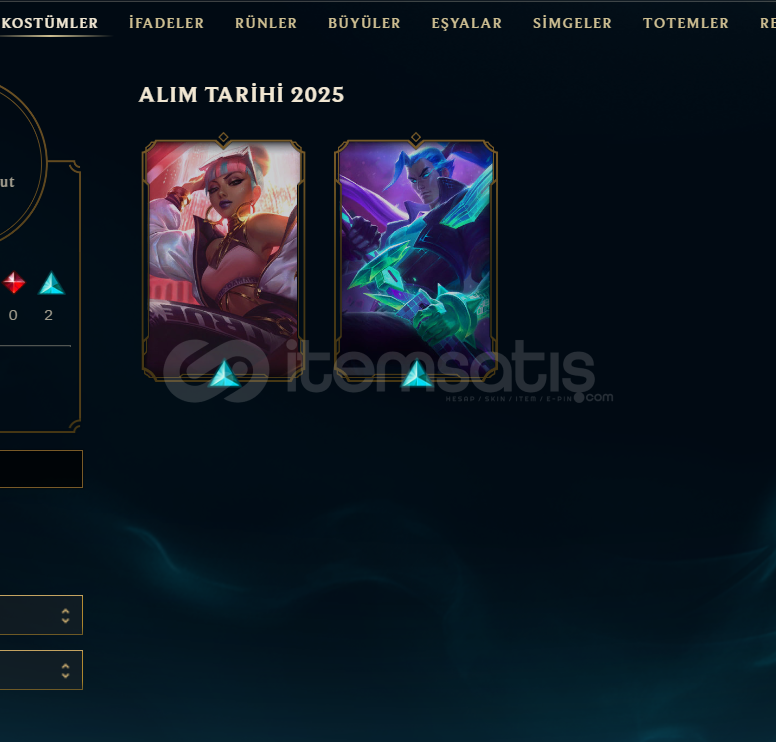
Task: Click the teal gem below guitar skin card
Action: pyautogui.click(x=417, y=373)
